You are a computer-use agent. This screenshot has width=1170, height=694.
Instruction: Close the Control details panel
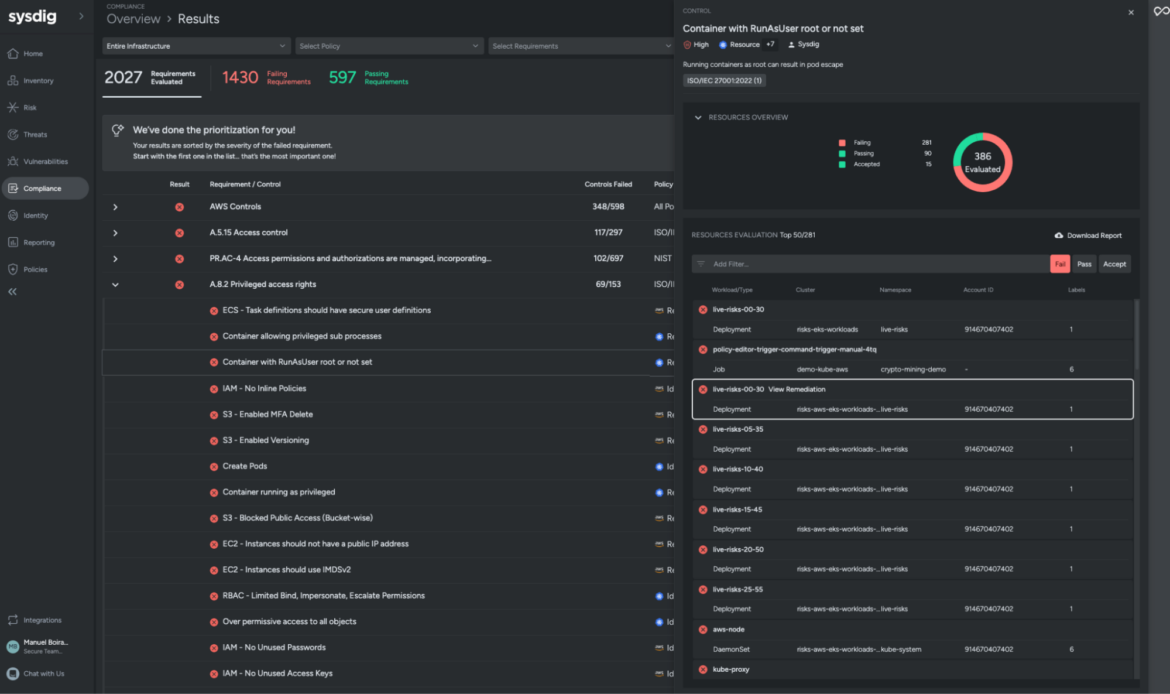click(1131, 12)
